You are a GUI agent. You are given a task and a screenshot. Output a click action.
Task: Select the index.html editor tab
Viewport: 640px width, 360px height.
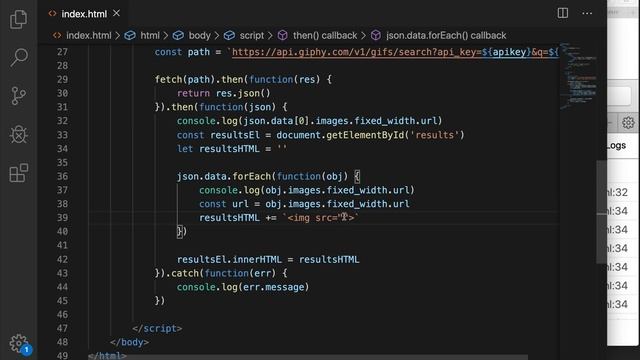pyautogui.click(x=84, y=14)
